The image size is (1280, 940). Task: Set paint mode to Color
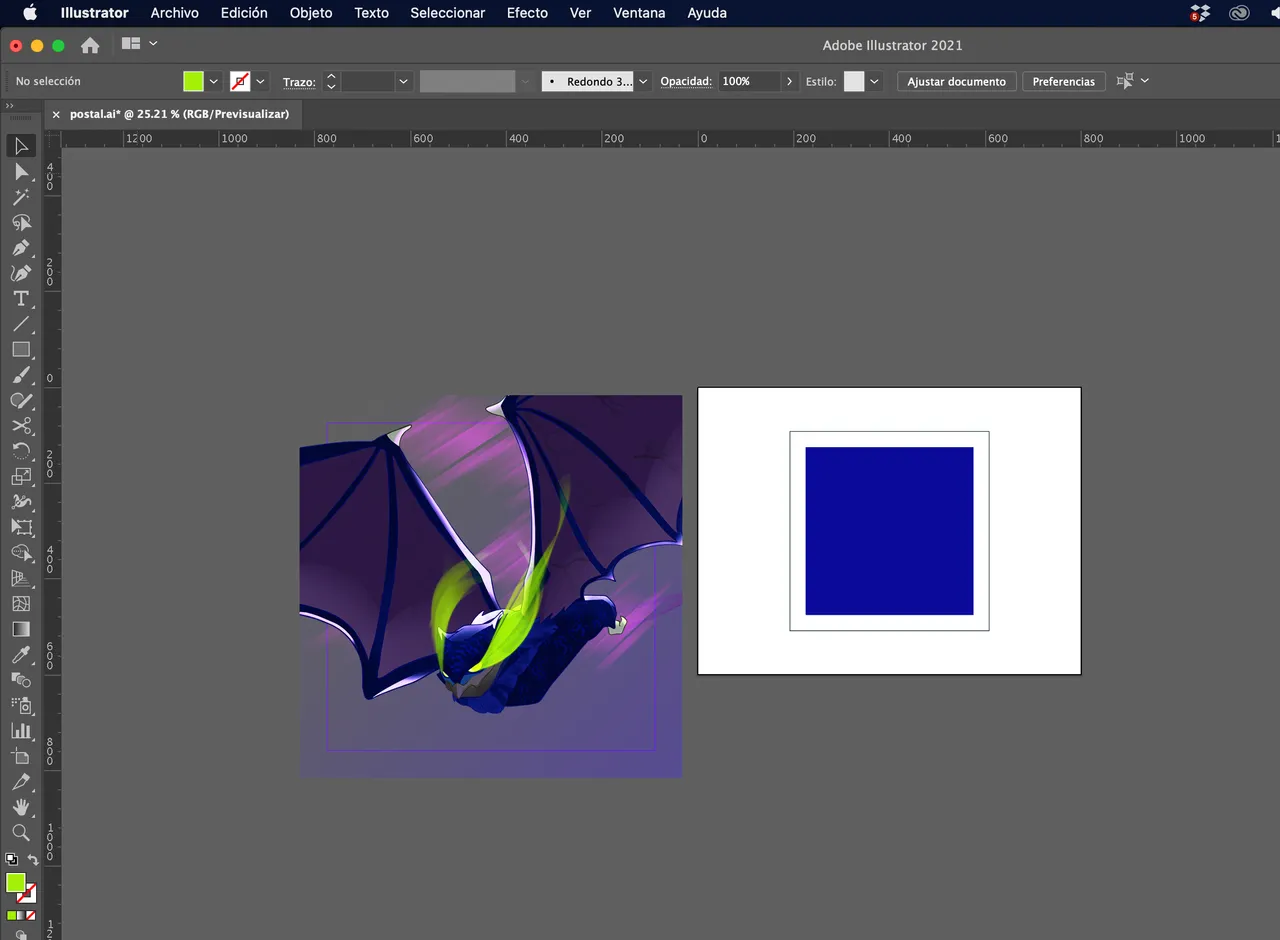point(11,915)
